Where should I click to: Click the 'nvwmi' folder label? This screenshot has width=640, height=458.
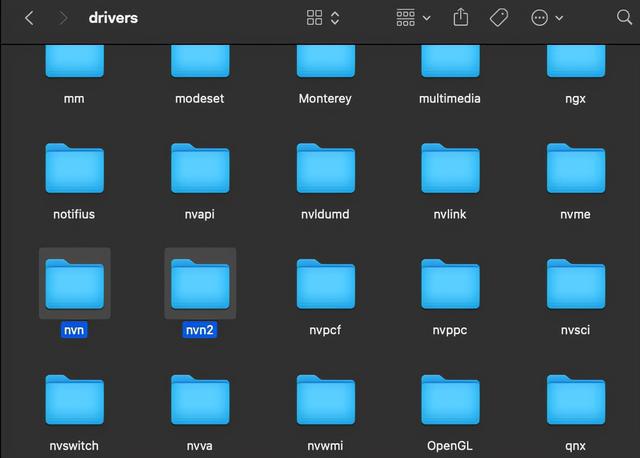(325, 446)
